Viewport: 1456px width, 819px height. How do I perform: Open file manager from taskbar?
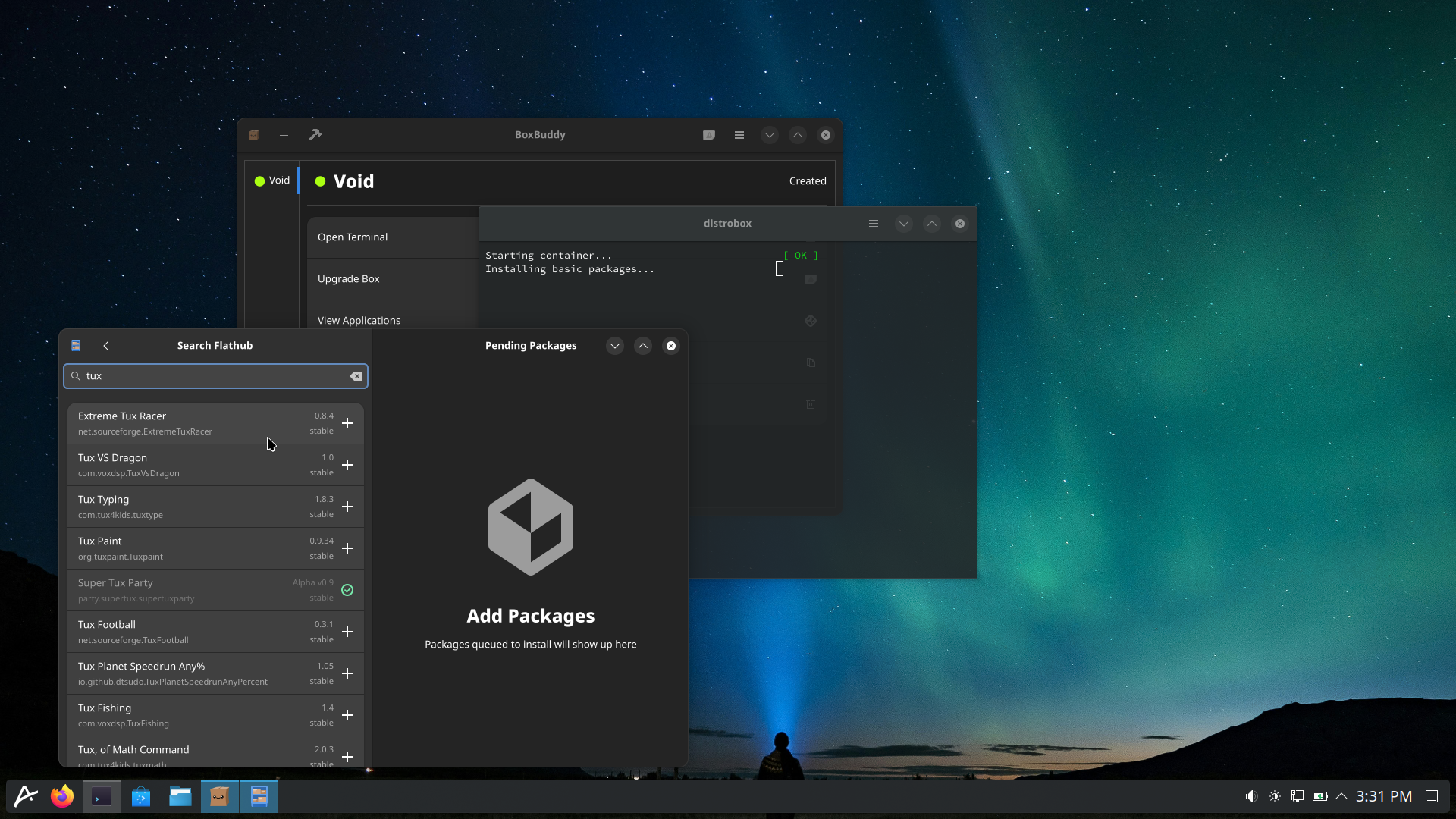coord(180,796)
